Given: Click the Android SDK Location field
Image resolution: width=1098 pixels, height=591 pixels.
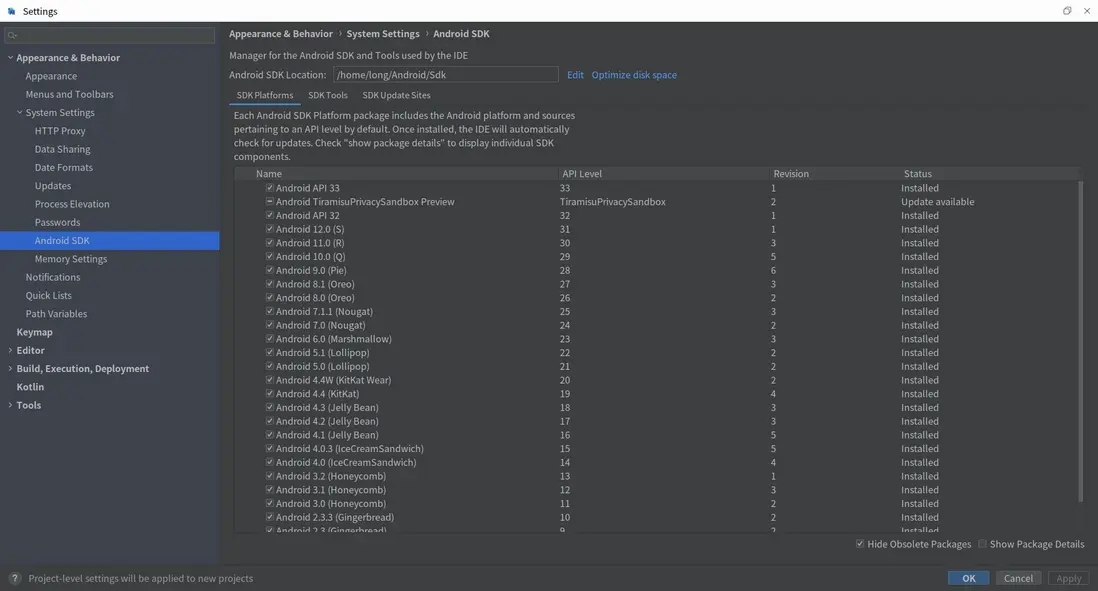Looking at the screenshot, I should tap(445, 75).
